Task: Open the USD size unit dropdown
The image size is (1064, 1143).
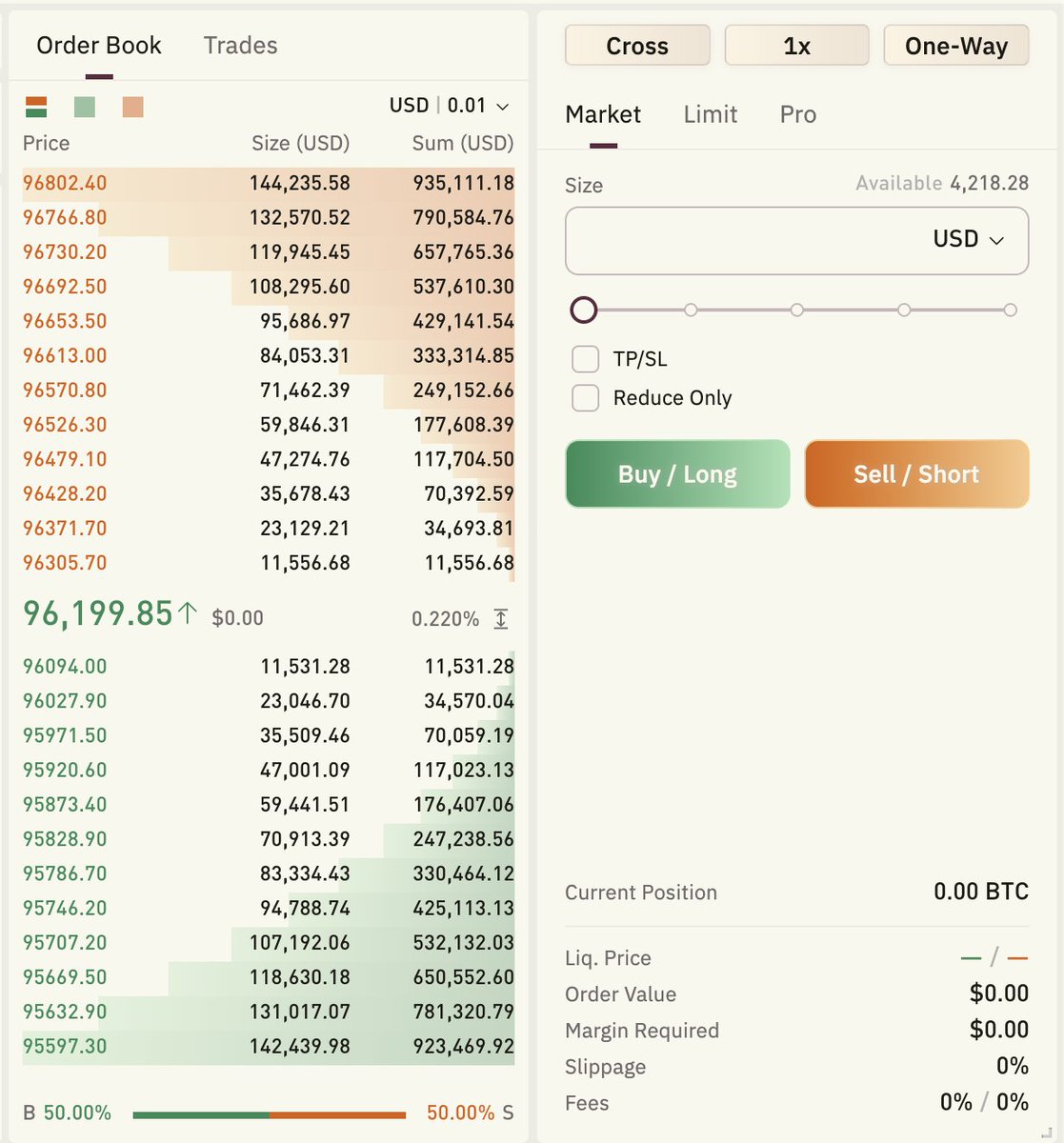Action: pyautogui.click(x=969, y=239)
